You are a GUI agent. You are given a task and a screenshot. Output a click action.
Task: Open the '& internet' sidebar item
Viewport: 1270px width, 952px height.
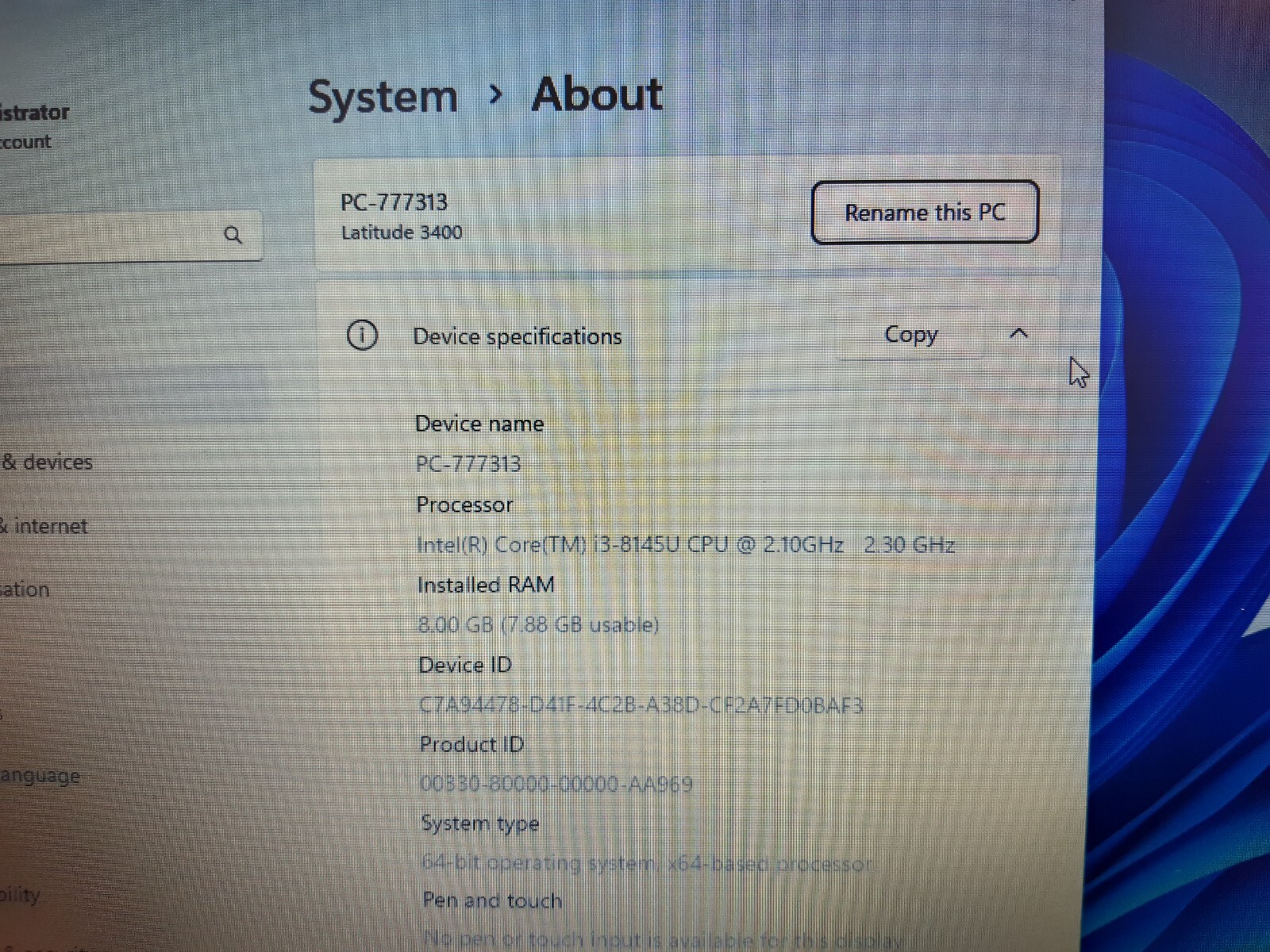[x=44, y=525]
